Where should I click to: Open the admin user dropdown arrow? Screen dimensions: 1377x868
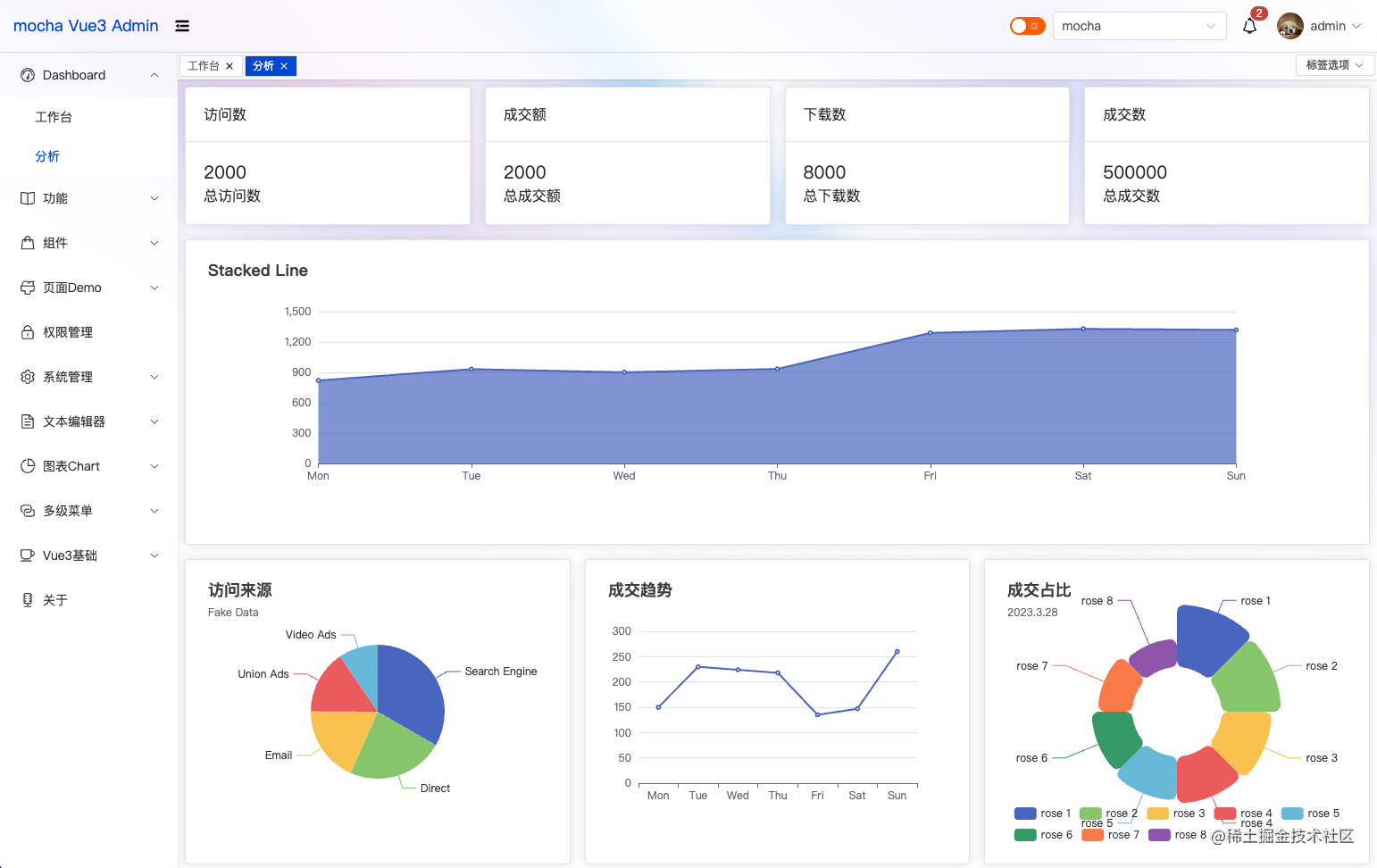[x=1356, y=26]
